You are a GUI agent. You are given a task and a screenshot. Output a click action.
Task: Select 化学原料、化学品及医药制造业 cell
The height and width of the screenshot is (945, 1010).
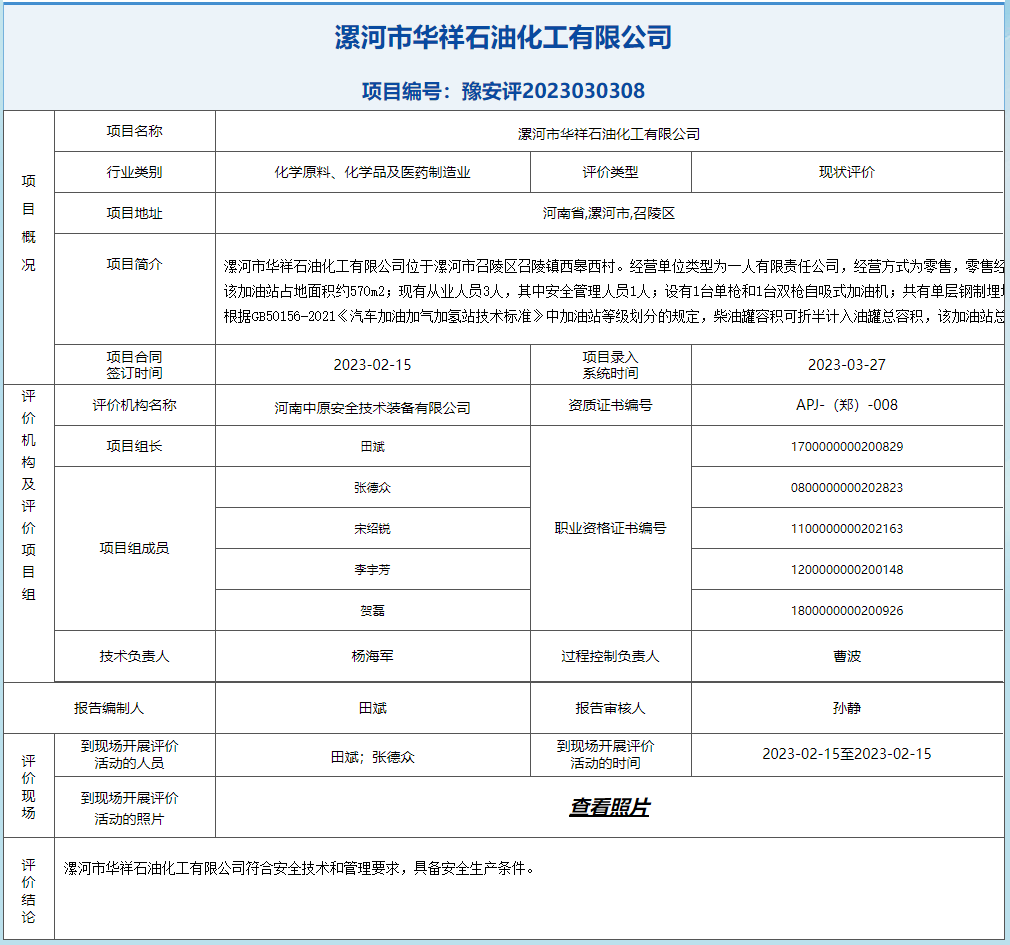pyautogui.click(x=372, y=172)
